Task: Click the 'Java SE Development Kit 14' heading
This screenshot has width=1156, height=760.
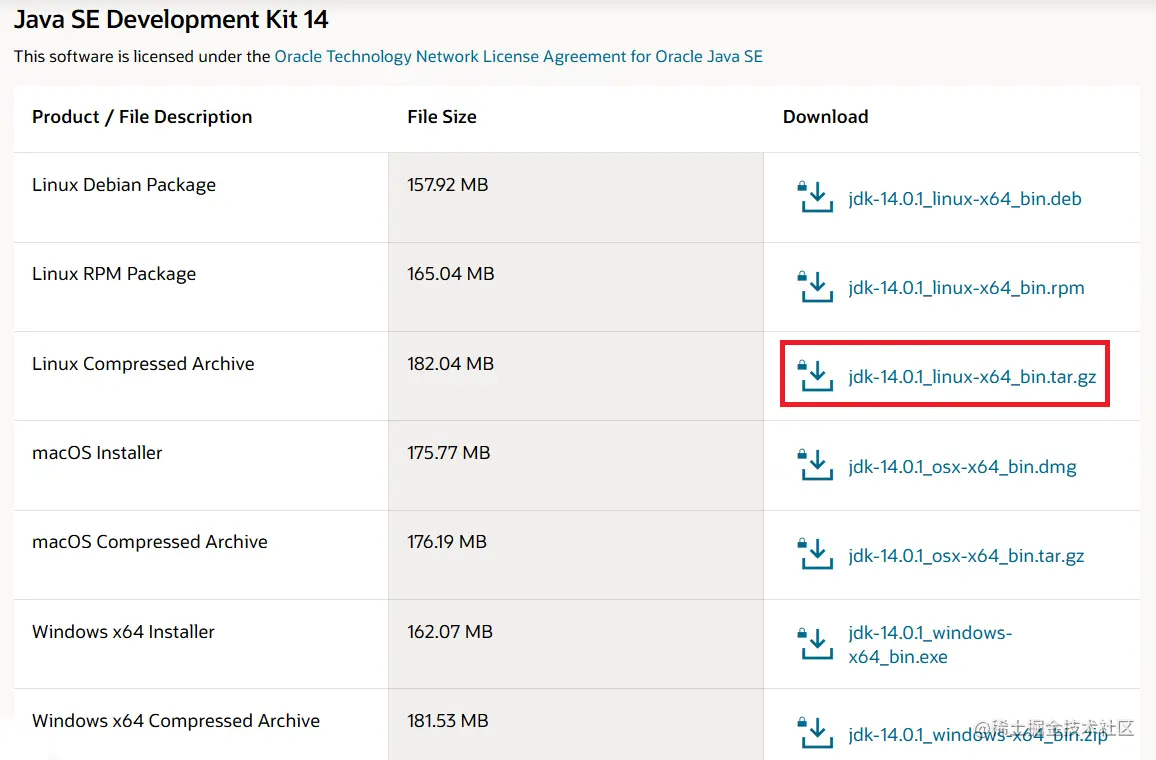Action: [x=171, y=20]
